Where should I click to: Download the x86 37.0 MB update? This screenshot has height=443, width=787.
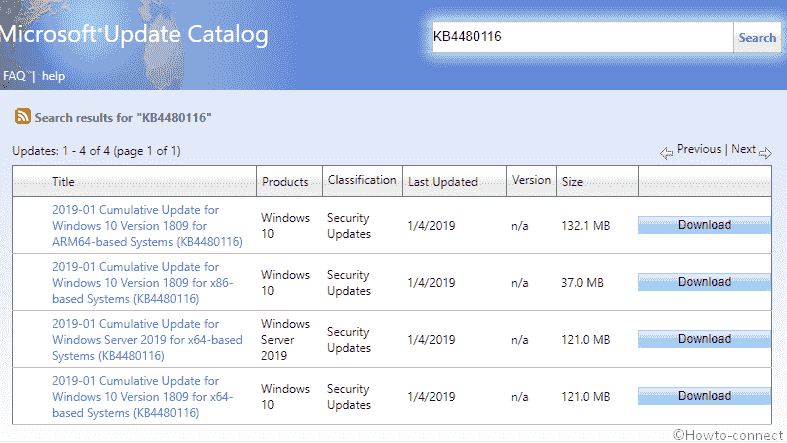704,282
